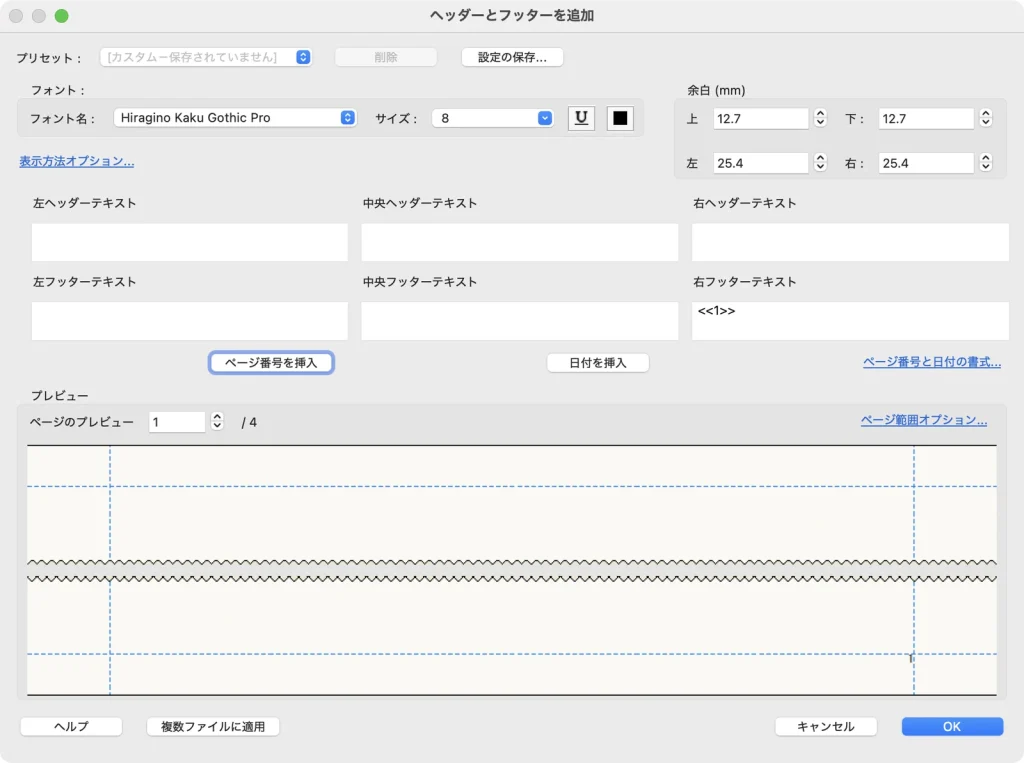Screen dimensions: 1024x763
Task: Click the Hiragino Kaku Gothic Pro font name
Action: coord(195,118)
